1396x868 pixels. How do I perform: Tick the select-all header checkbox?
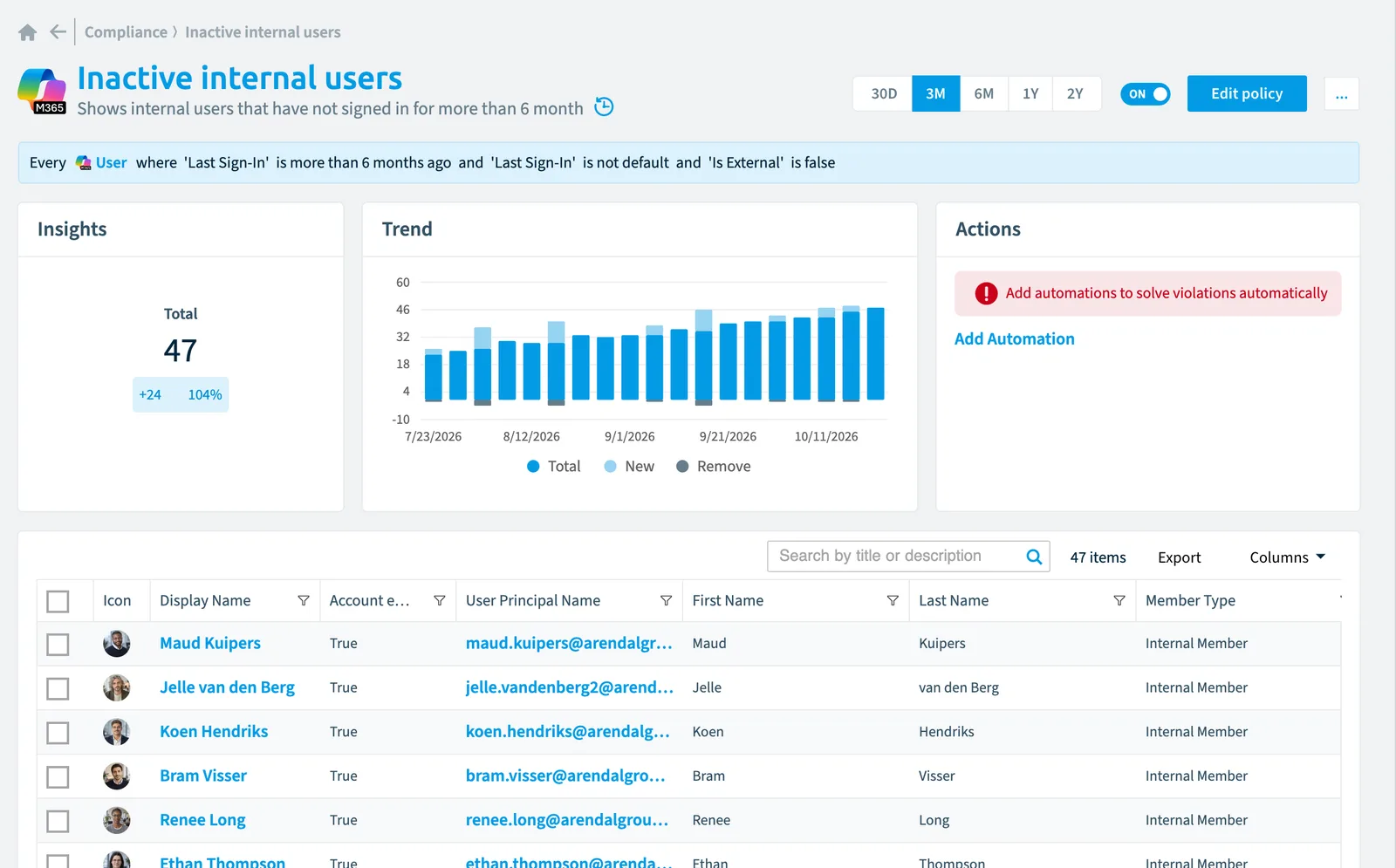[x=58, y=601]
